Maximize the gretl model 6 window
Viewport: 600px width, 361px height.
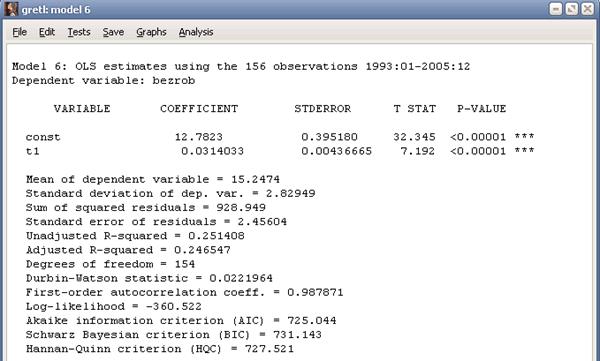(x=571, y=9)
